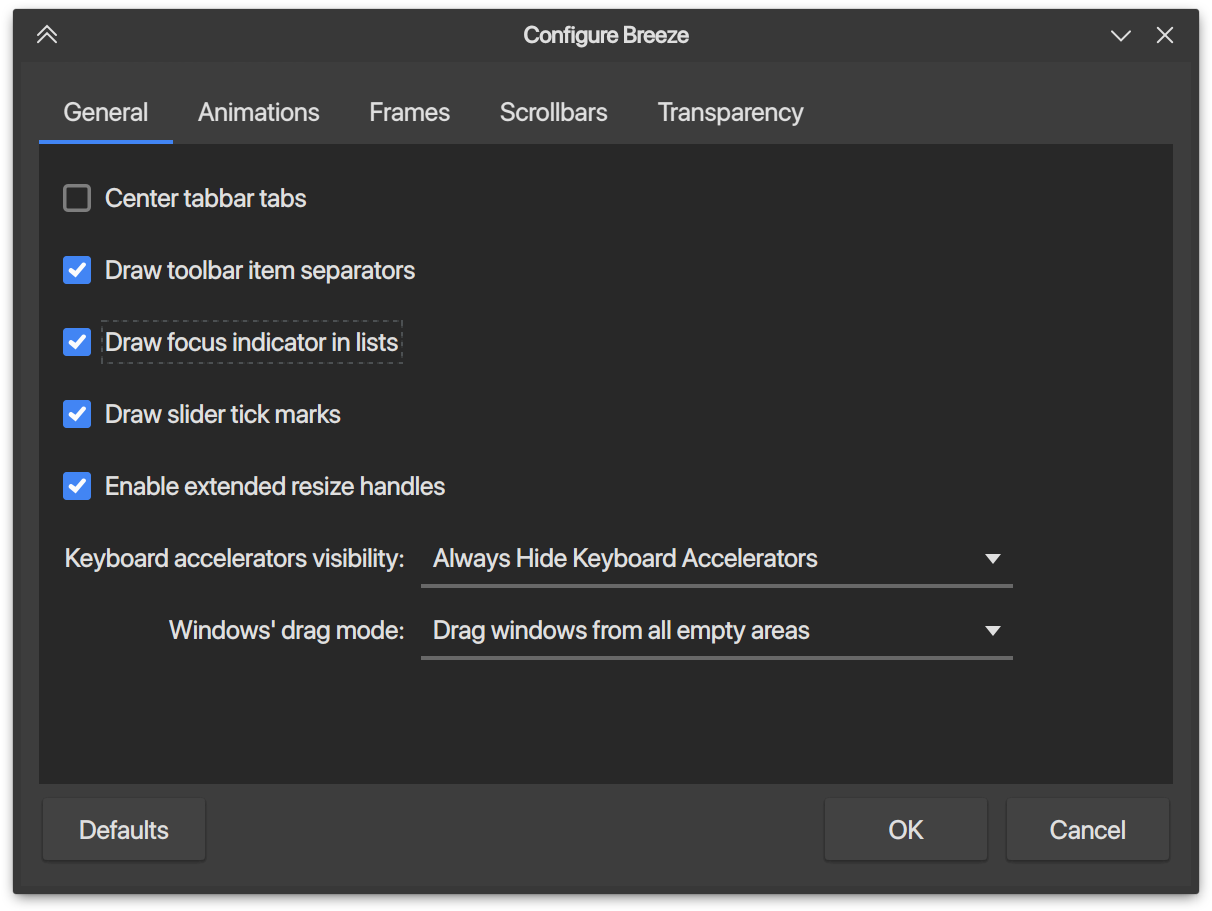The width and height of the screenshot is (1212, 911).
Task: Select the Transparency tab
Action: (x=731, y=112)
